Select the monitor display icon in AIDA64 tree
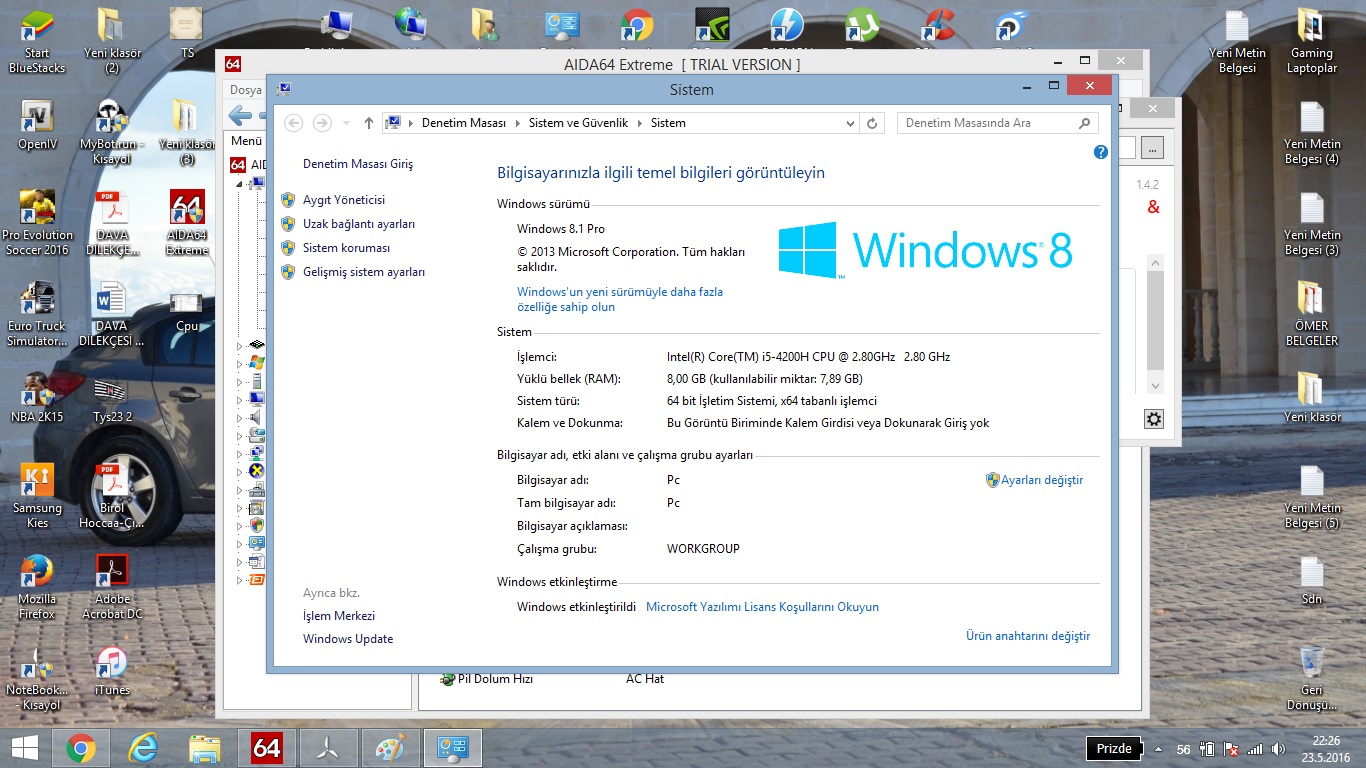1366x768 pixels. point(256,398)
